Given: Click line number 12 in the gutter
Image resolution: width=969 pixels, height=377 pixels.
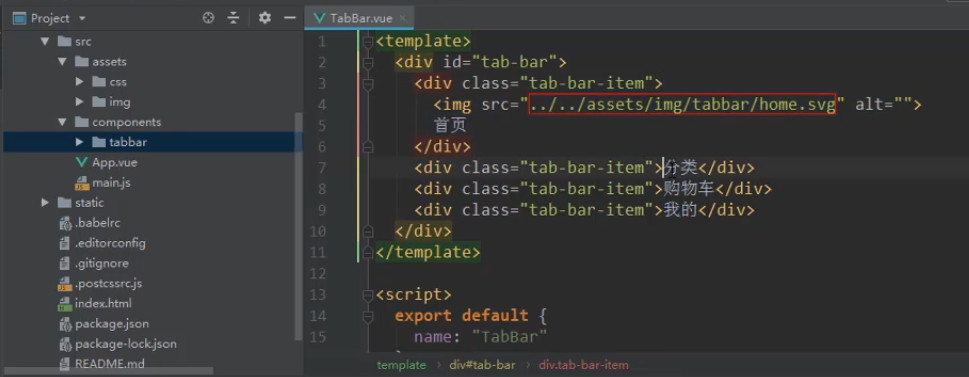Looking at the screenshot, I should tap(317, 274).
